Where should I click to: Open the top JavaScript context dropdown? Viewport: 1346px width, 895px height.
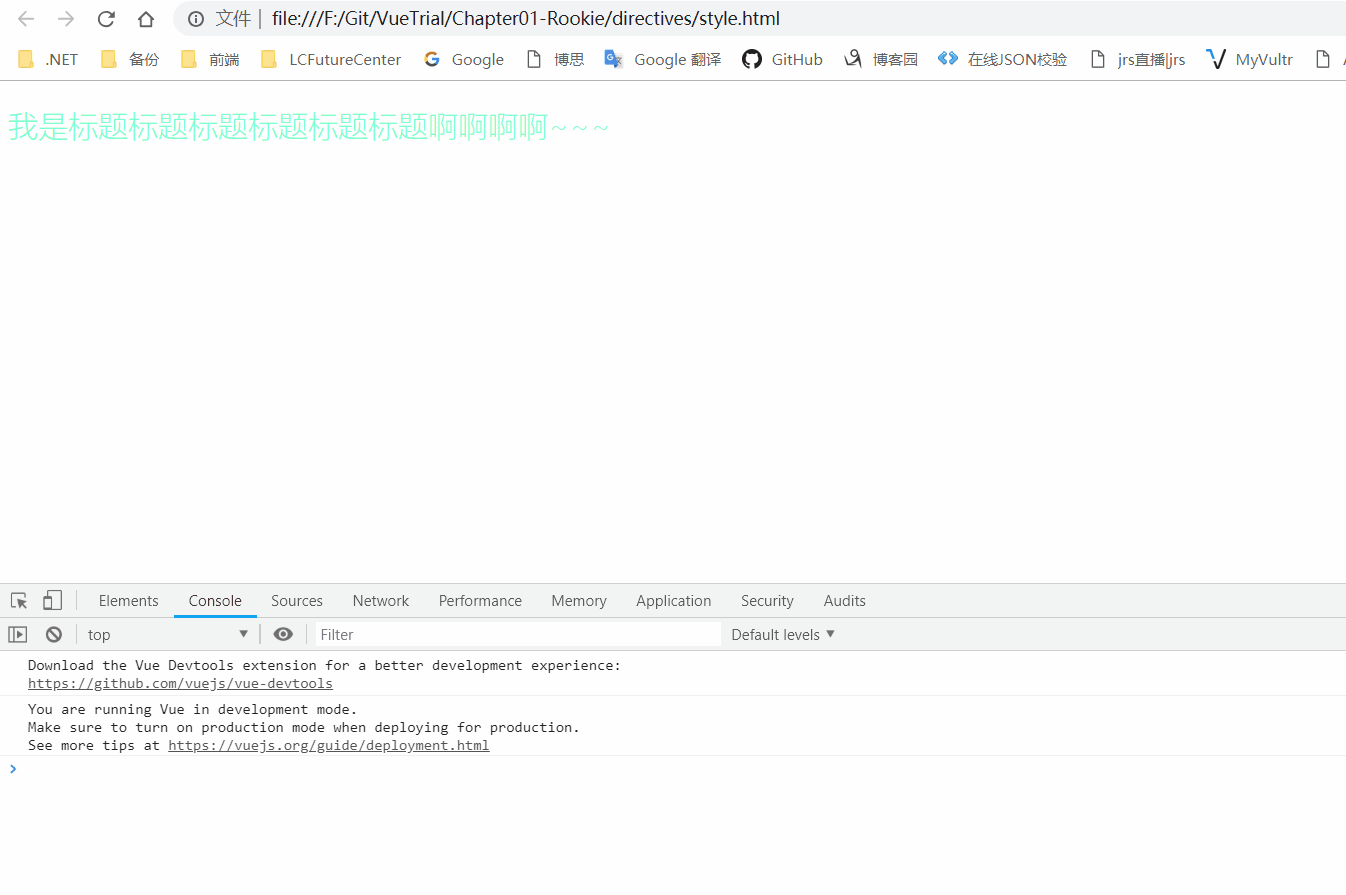pos(168,634)
